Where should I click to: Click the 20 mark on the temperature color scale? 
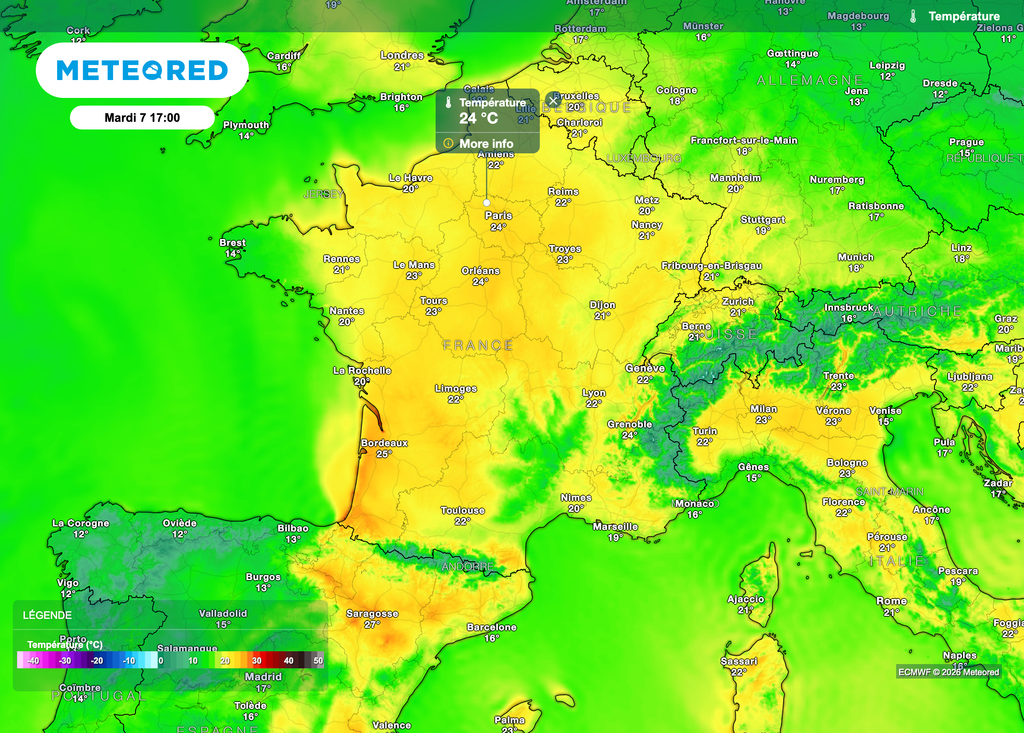click(x=224, y=660)
